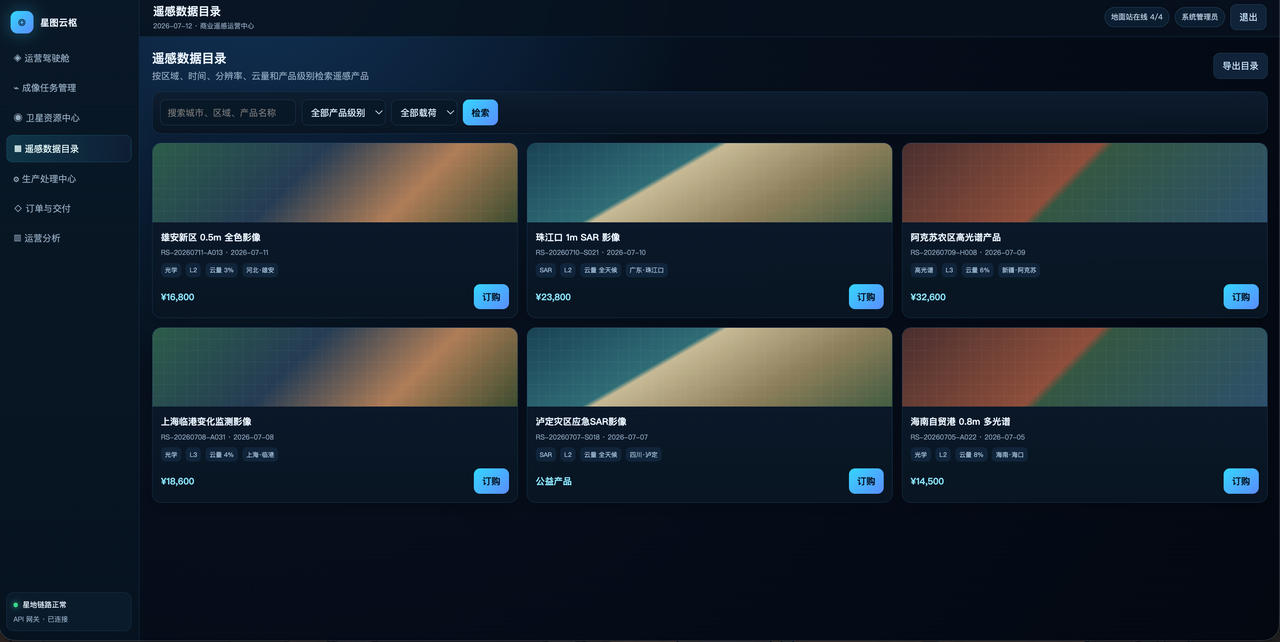The height and width of the screenshot is (642, 1280).
Task: Click the 公益产品 label
Action: 554,481
